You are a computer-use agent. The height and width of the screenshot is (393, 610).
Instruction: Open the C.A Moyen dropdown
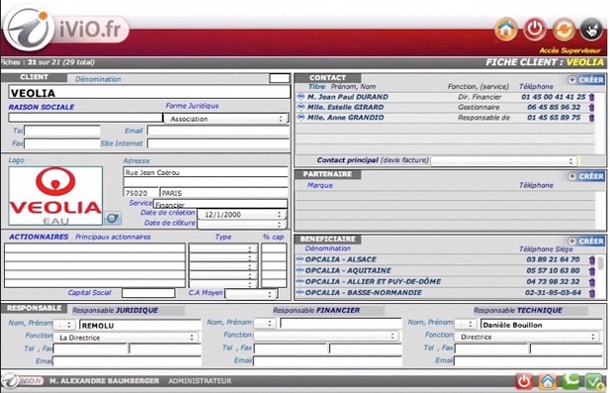coord(251,294)
